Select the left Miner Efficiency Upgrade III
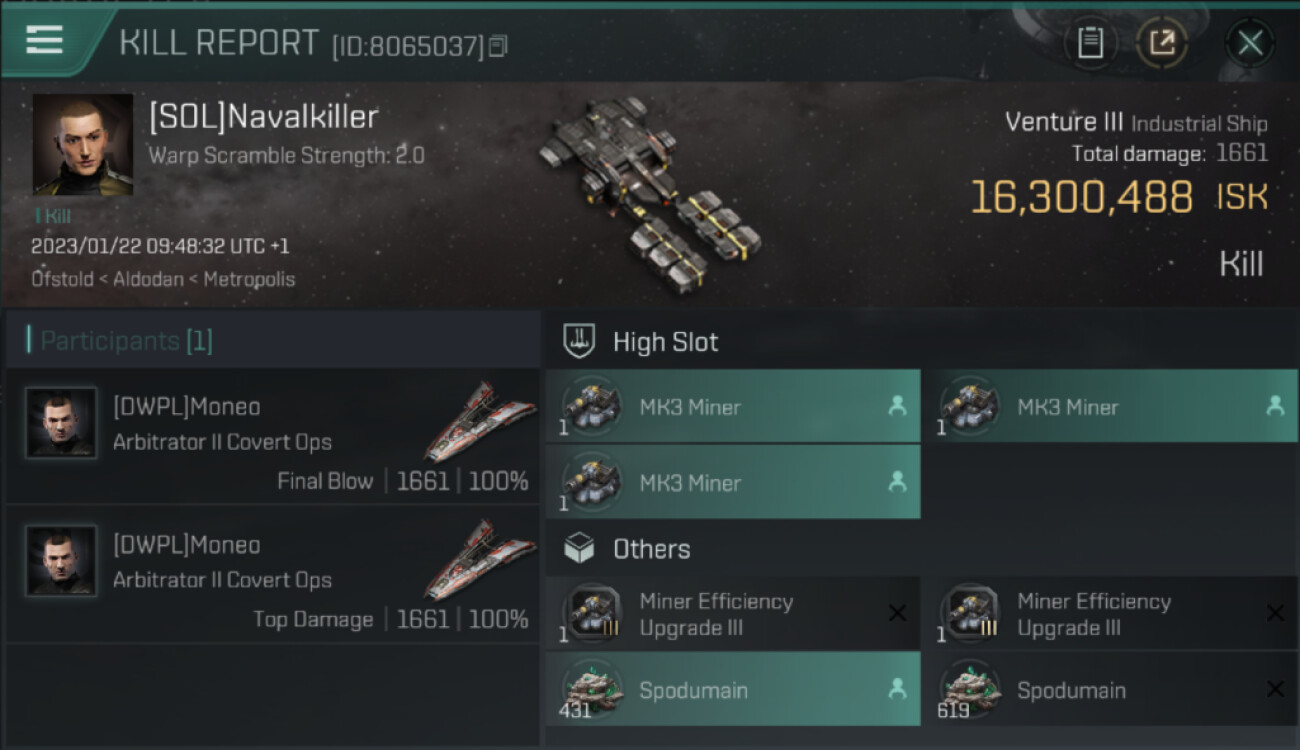The height and width of the screenshot is (750, 1300). (732, 614)
